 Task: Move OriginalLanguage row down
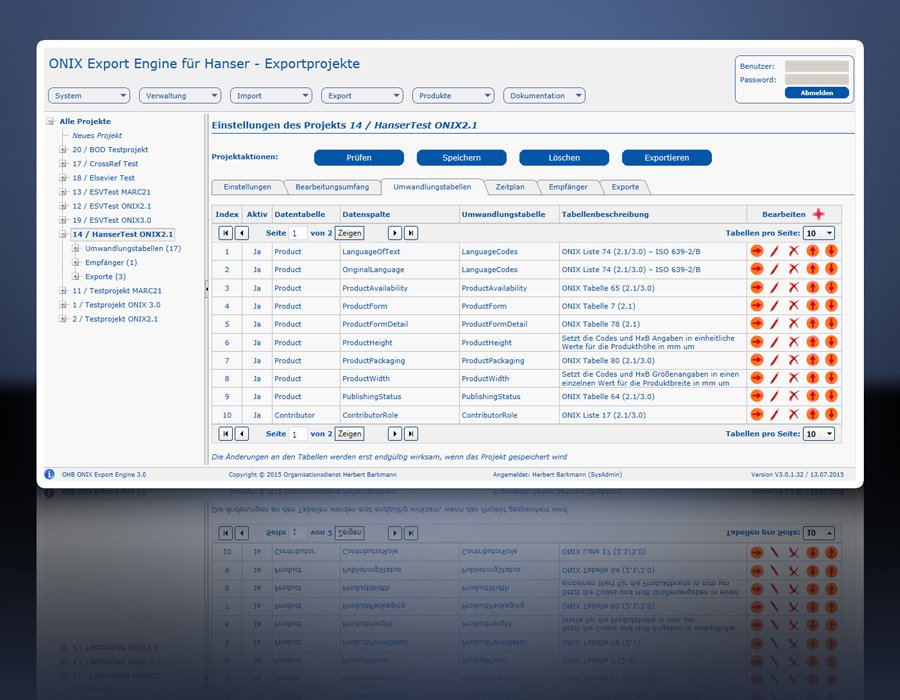tap(831, 269)
